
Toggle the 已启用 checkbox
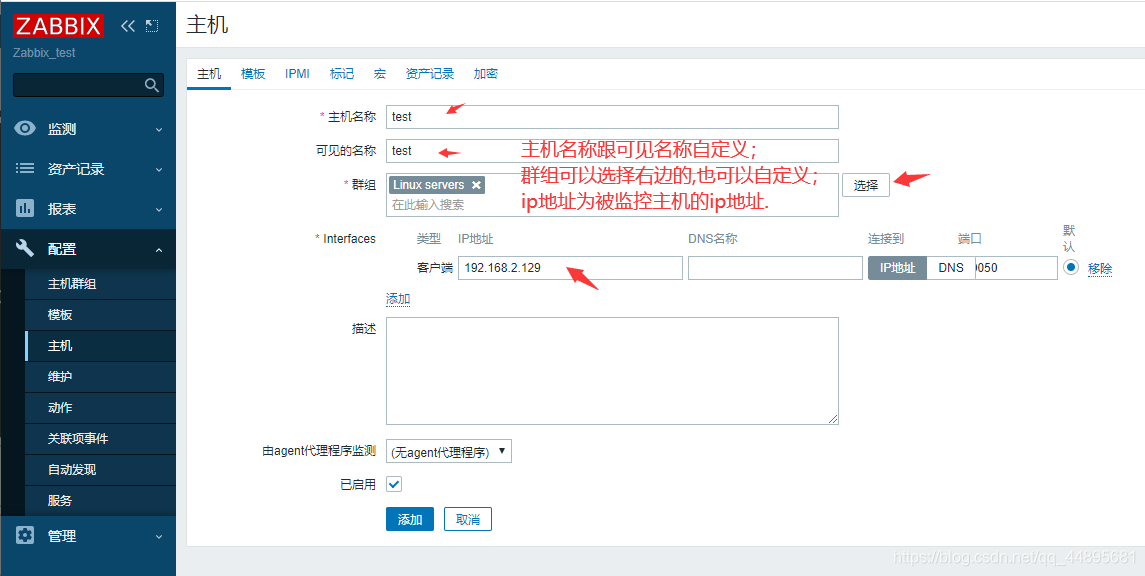coord(394,484)
